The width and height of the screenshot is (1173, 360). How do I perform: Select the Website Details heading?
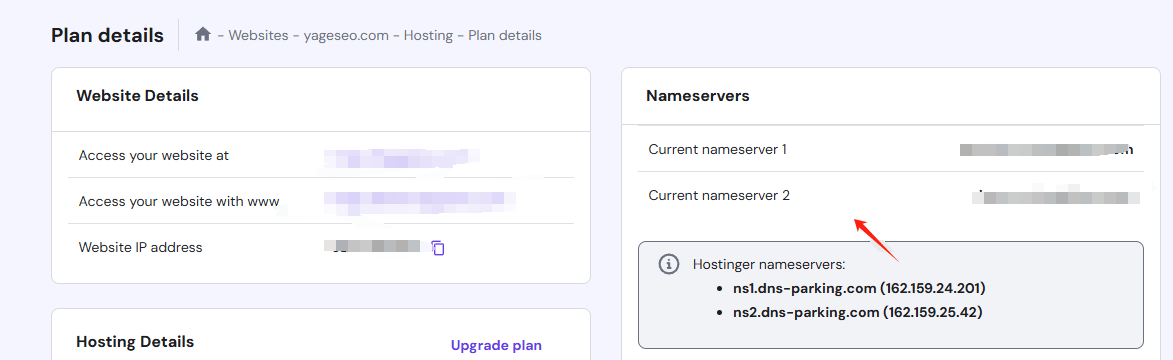tap(138, 96)
